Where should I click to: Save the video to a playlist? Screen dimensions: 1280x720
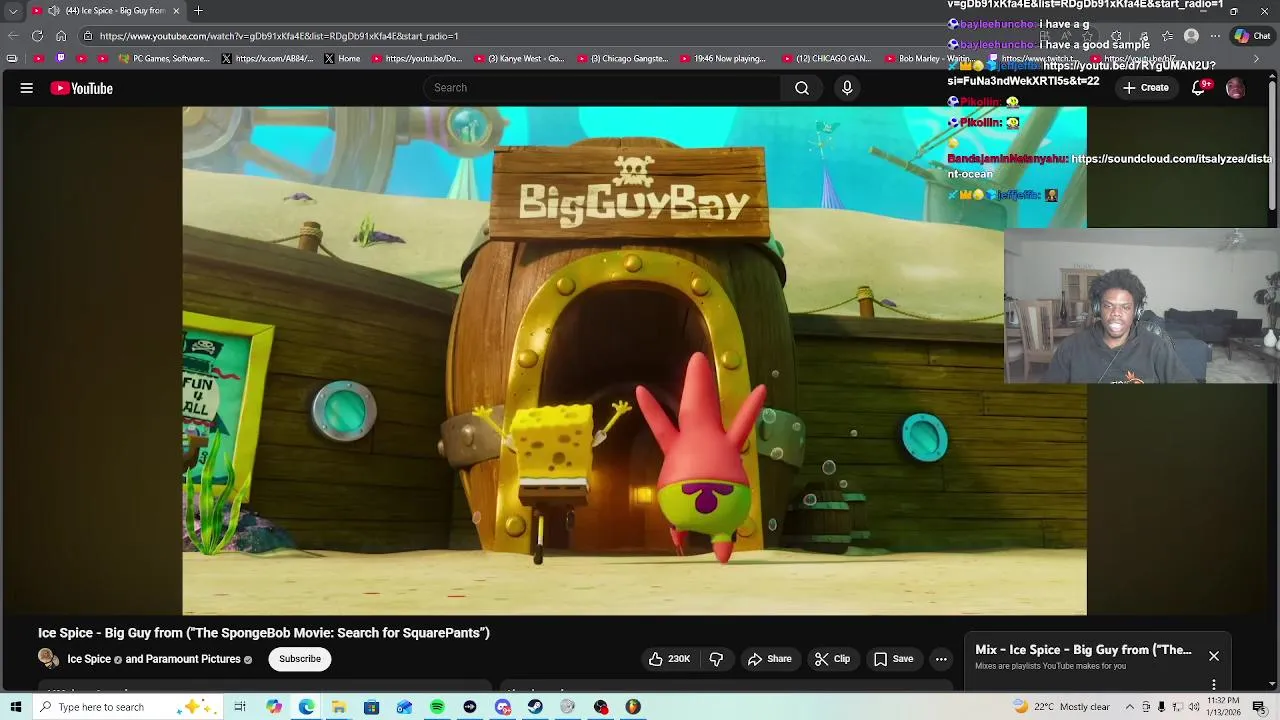click(893, 659)
